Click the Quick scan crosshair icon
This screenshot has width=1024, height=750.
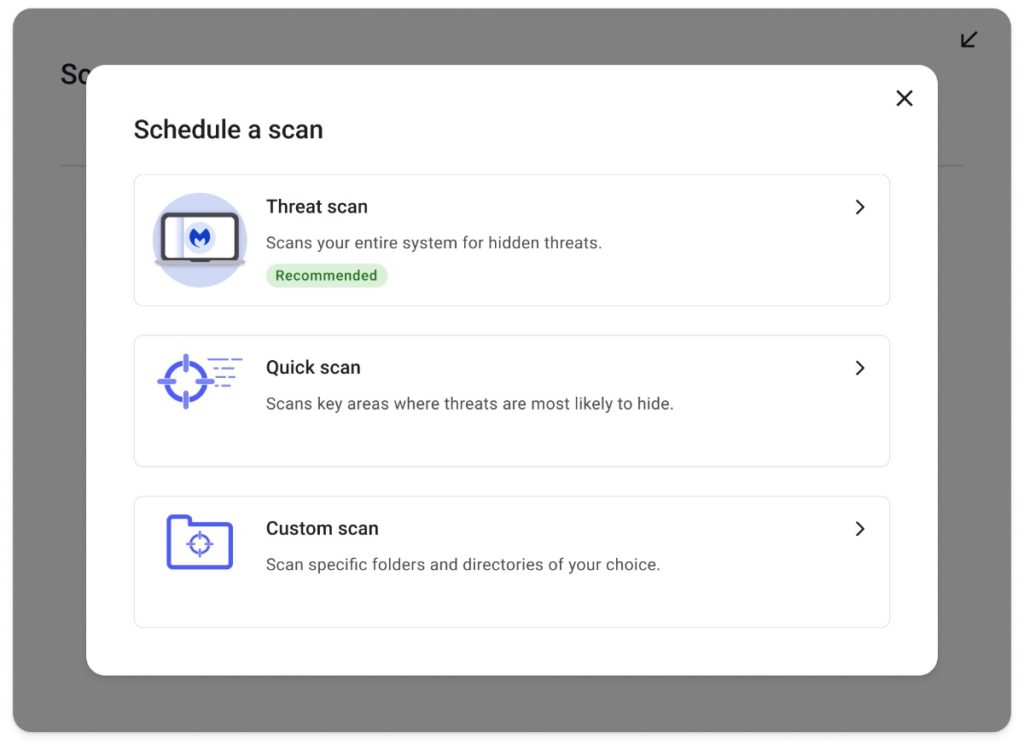point(186,381)
